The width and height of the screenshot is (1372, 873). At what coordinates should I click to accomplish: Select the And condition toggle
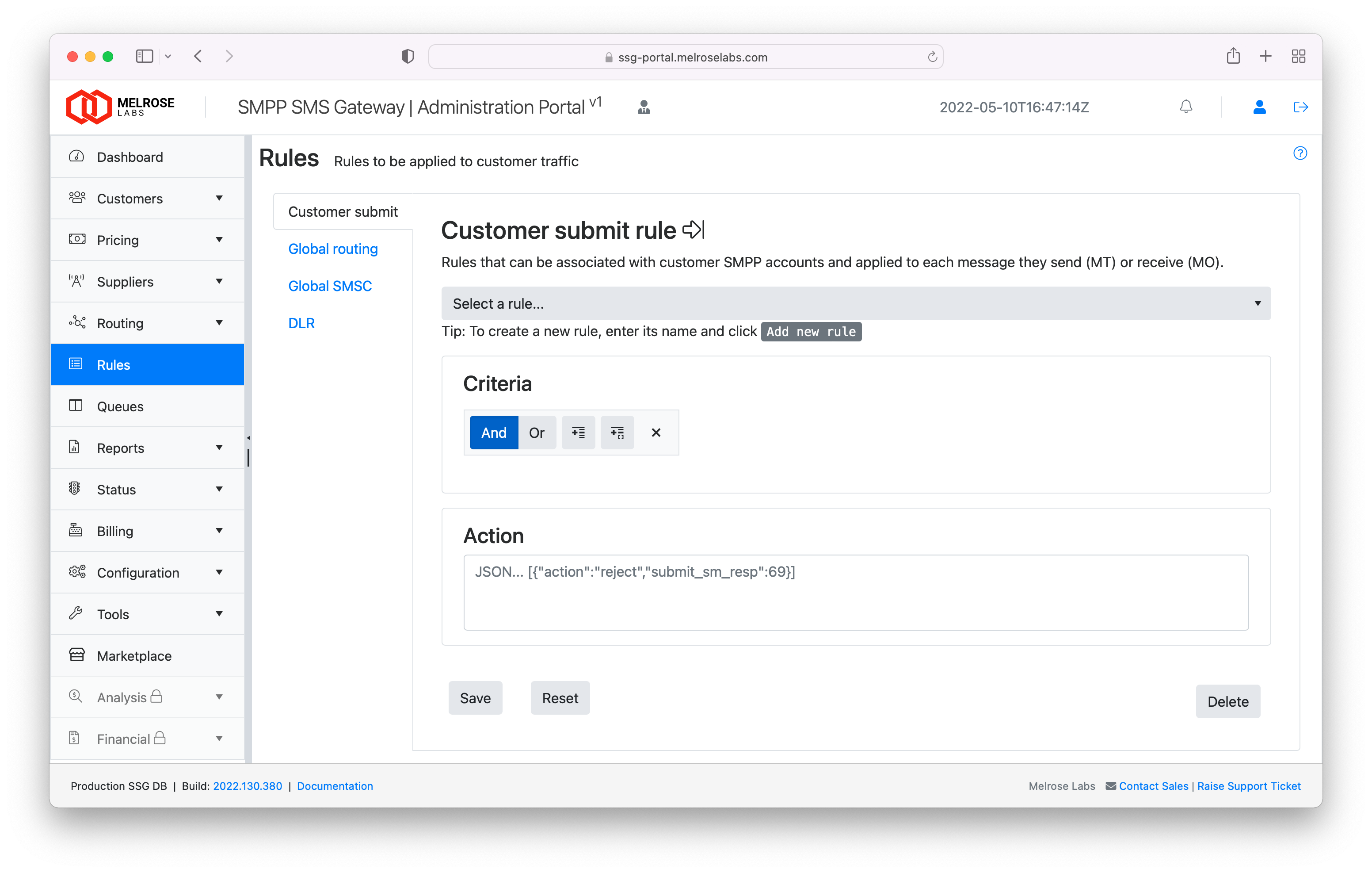pyautogui.click(x=493, y=433)
